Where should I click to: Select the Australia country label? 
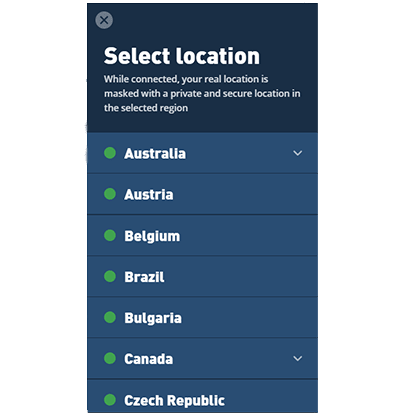pyautogui.click(x=155, y=154)
